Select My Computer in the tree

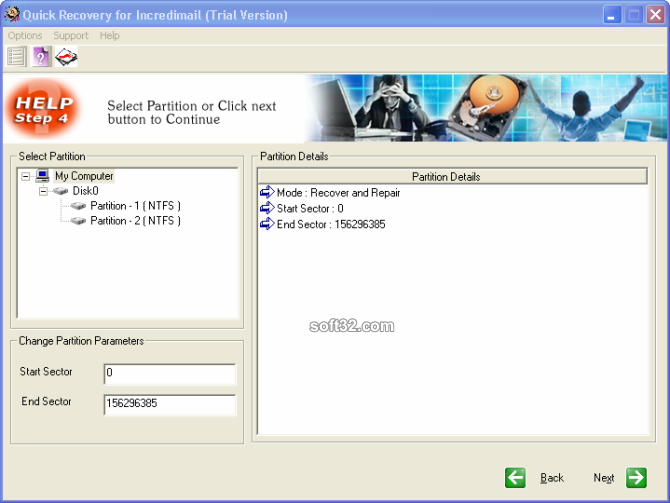tap(84, 176)
